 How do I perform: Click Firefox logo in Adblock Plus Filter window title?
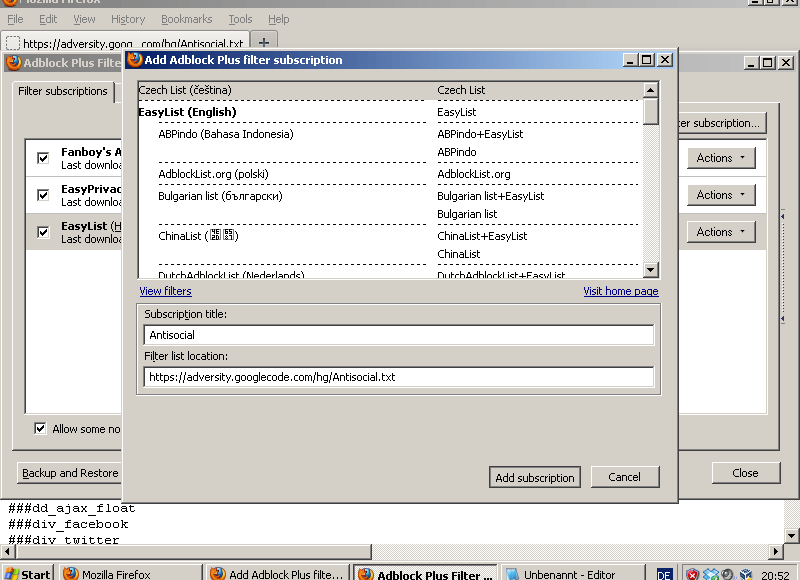[x=14, y=63]
